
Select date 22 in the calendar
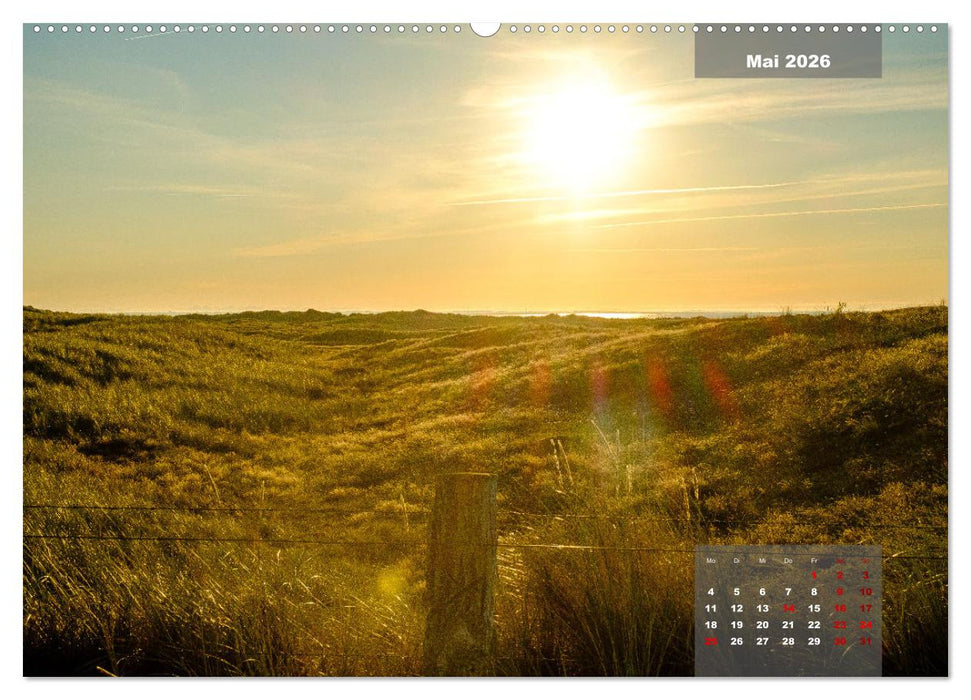(814, 625)
